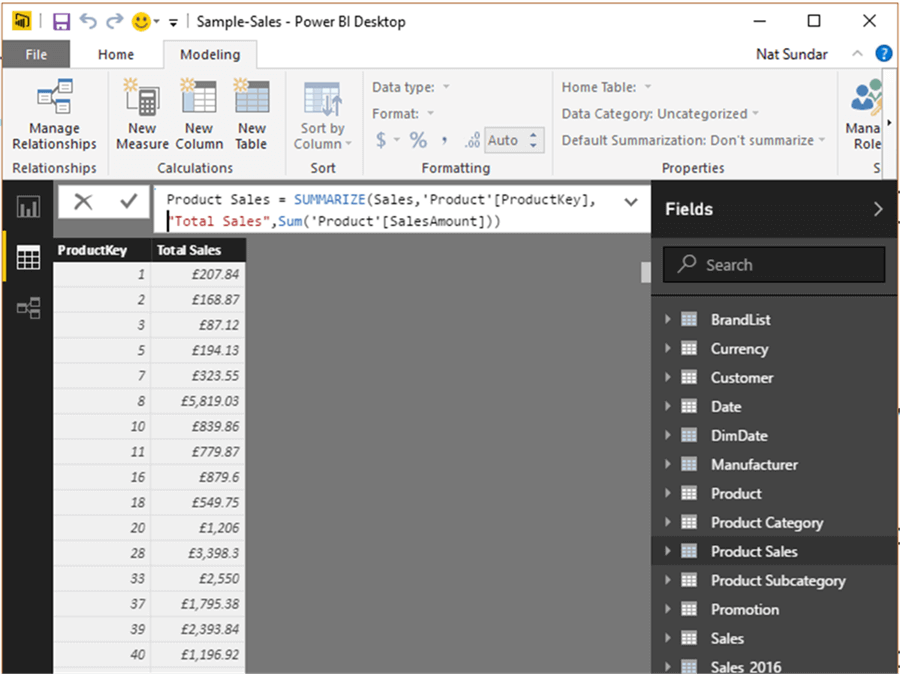
Task: Select the Product table in Fields
Action: pyautogui.click(x=775, y=493)
